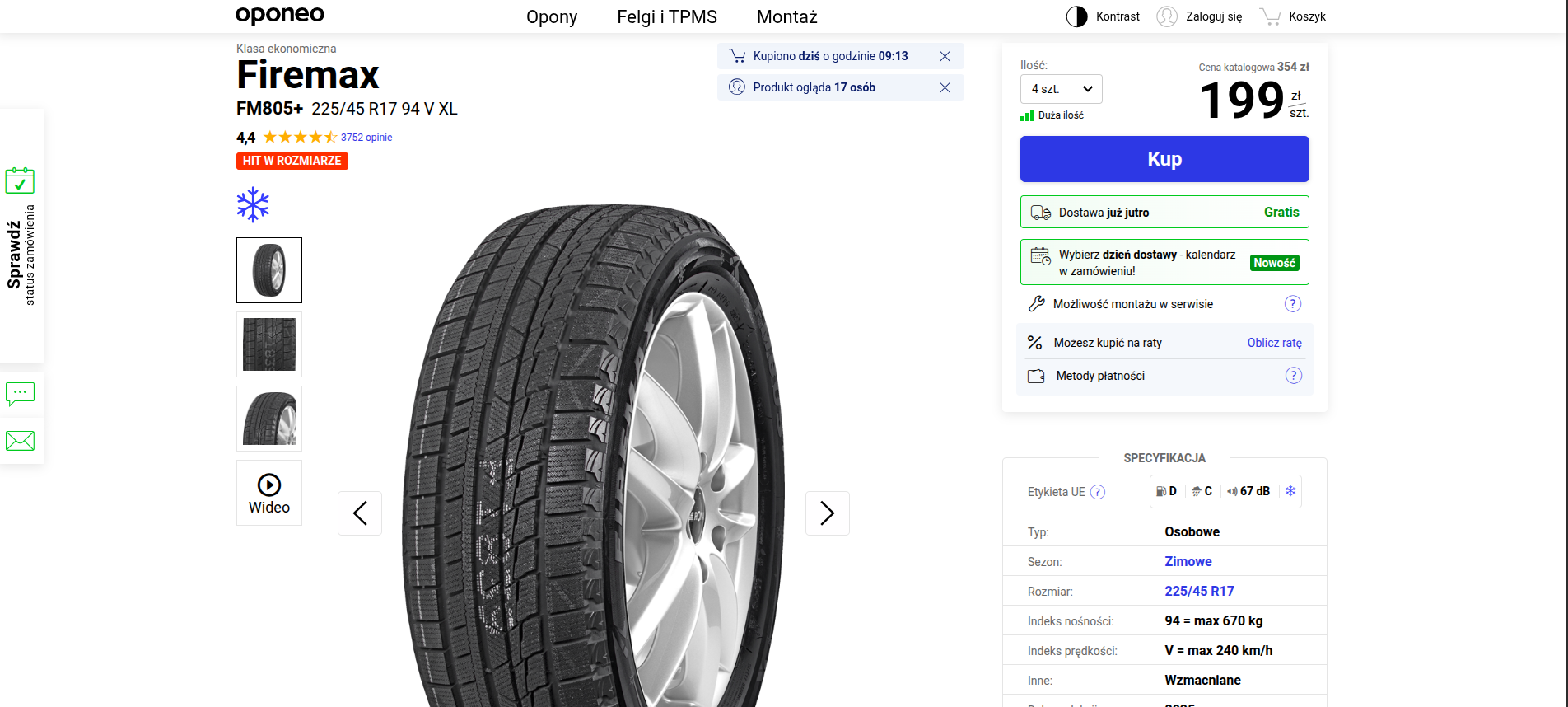The height and width of the screenshot is (707, 1568).
Task: Close the 'Produkt ogląda 17 osób' notification
Action: click(x=945, y=87)
